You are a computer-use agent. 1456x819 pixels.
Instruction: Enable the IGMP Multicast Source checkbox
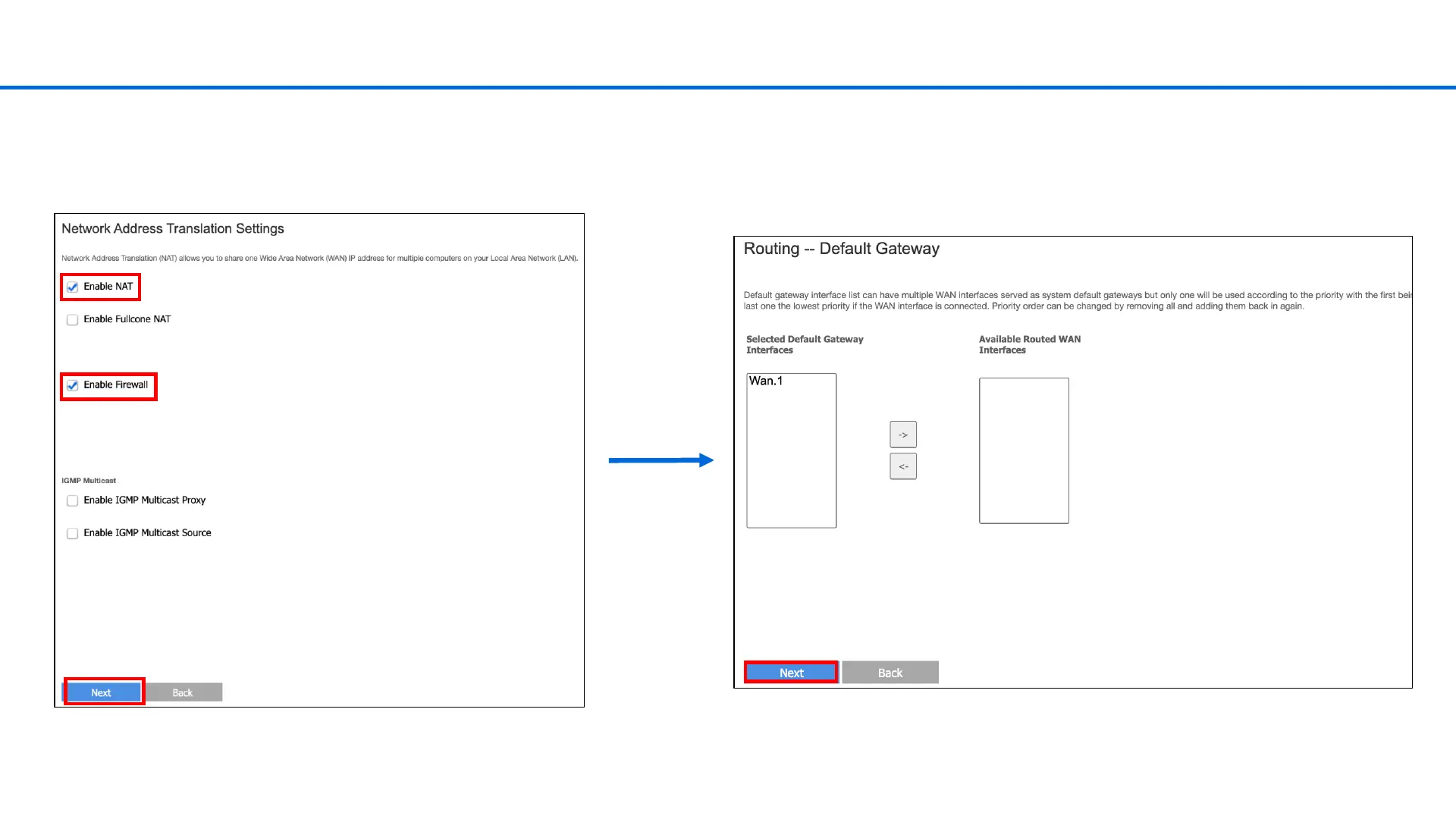point(73,534)
